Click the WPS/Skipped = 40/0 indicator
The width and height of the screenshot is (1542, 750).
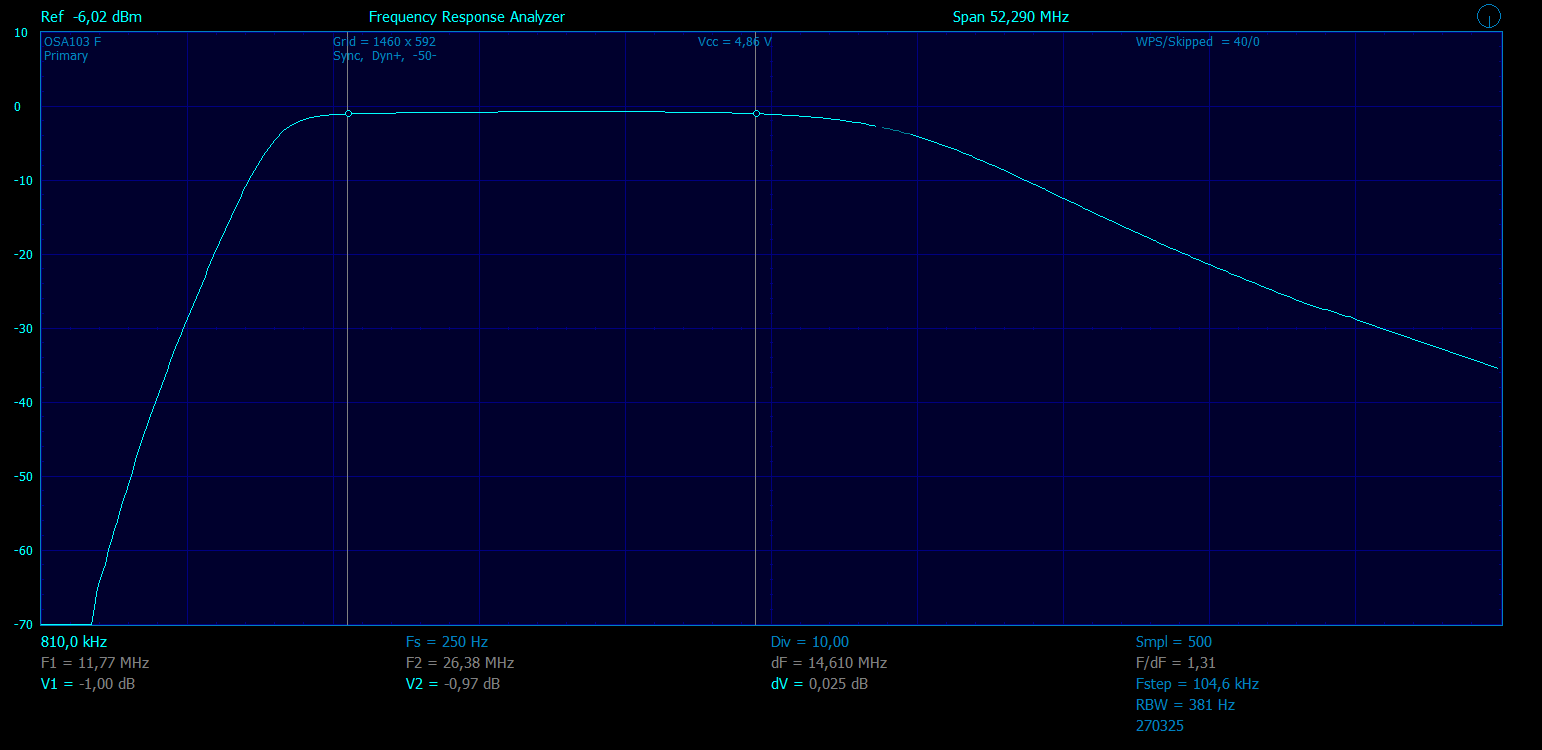[1198, 42]
